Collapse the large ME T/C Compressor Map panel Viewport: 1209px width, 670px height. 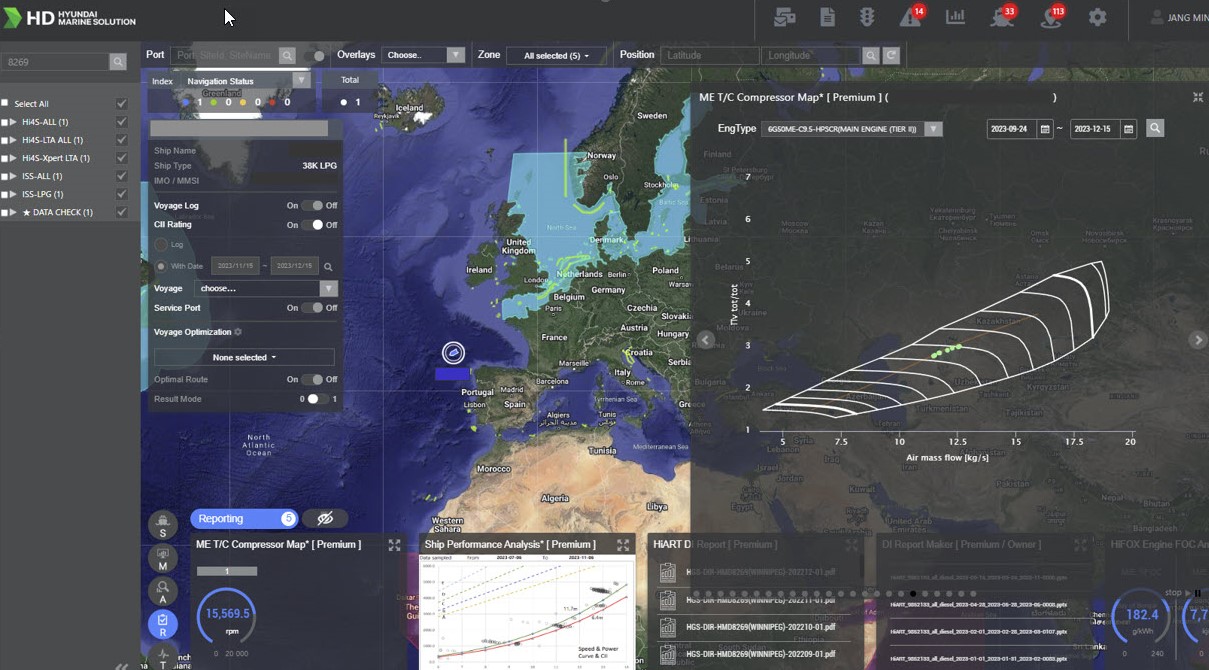click(1198, 97)
